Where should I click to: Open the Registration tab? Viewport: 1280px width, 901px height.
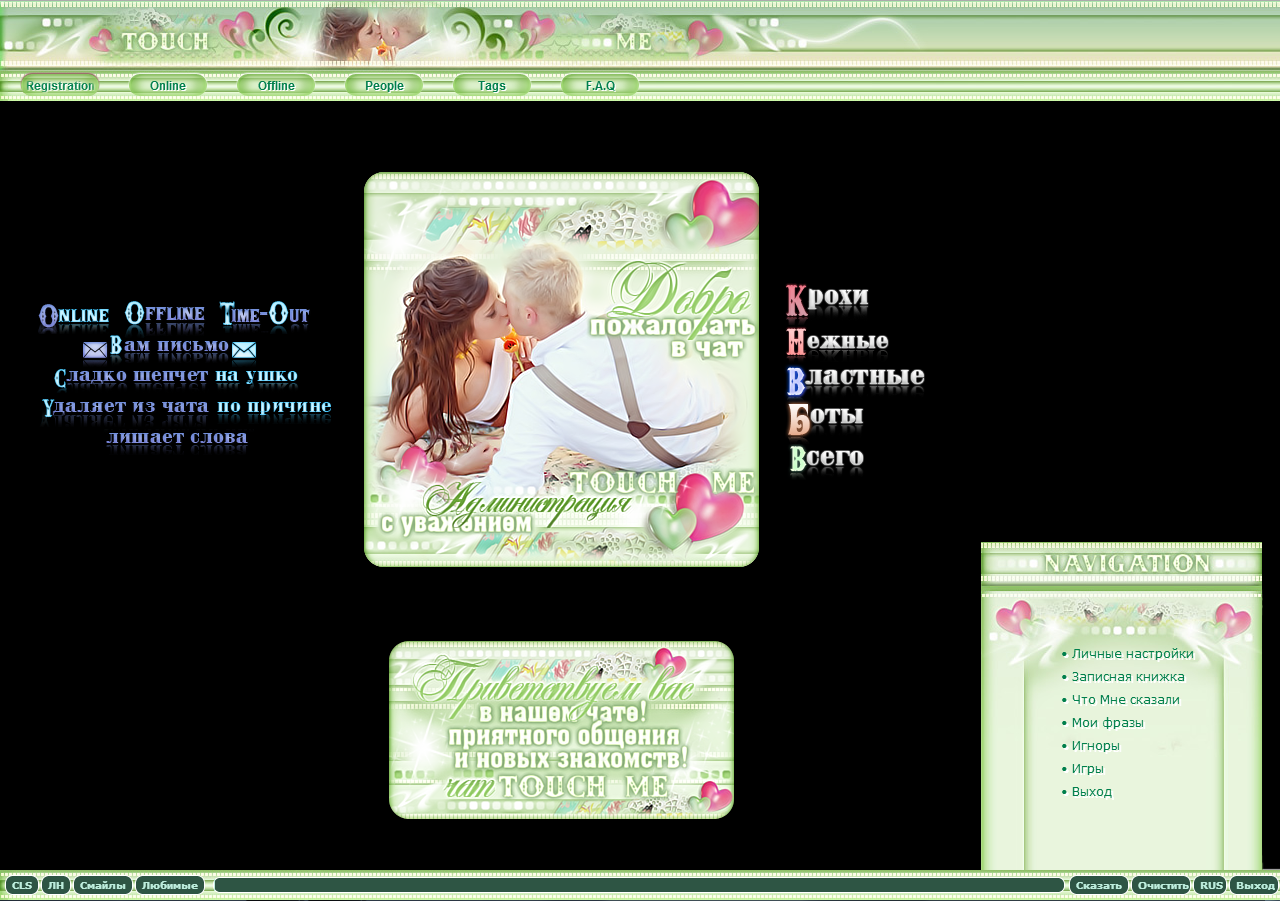point(60,85)
